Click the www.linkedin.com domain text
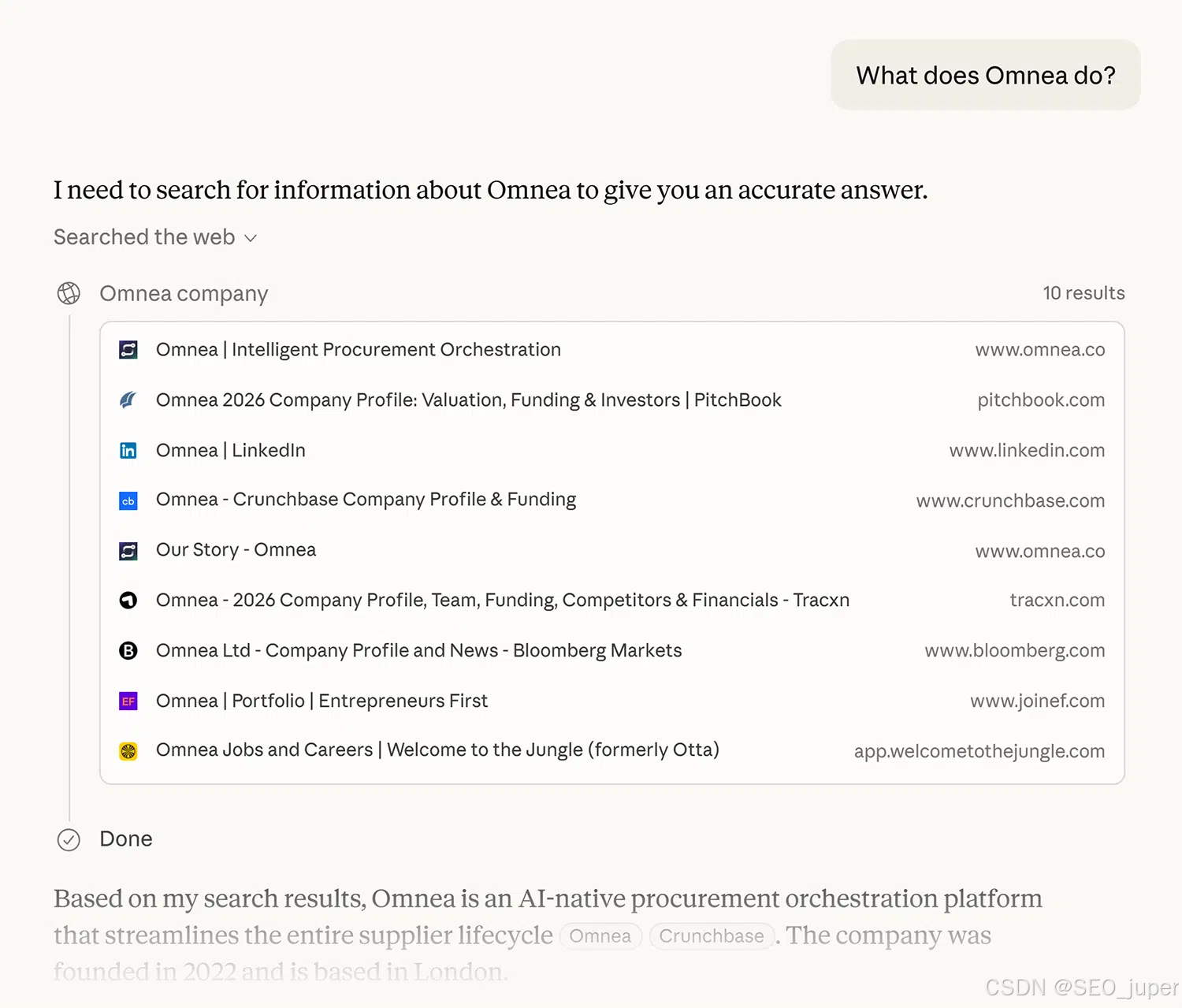Screen dimensions: 1182x1008 point(1027,451)
